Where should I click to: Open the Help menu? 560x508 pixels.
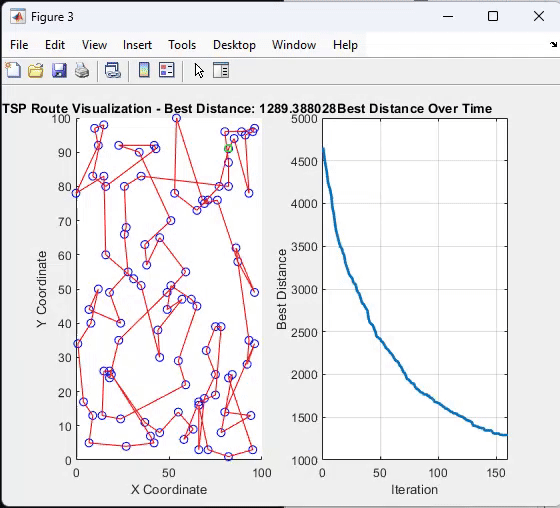[x=345, y=45]
